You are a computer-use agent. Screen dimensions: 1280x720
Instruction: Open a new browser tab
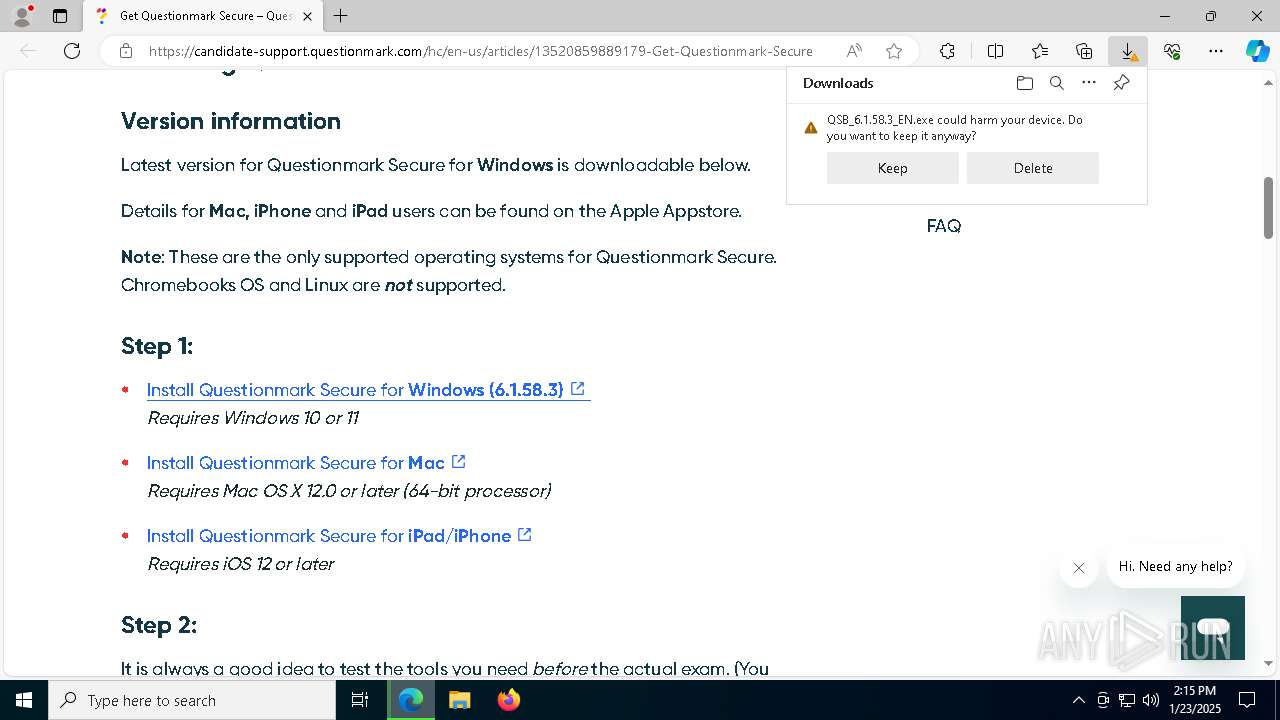[x=341, y=16]
